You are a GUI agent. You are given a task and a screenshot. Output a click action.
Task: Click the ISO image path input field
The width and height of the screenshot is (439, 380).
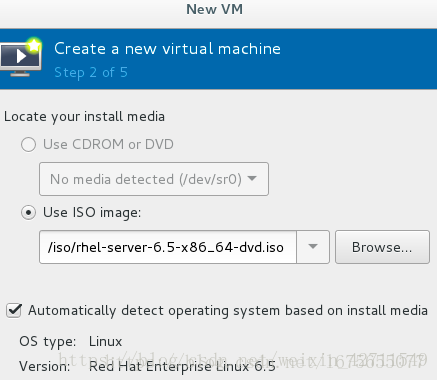[168, 247]
